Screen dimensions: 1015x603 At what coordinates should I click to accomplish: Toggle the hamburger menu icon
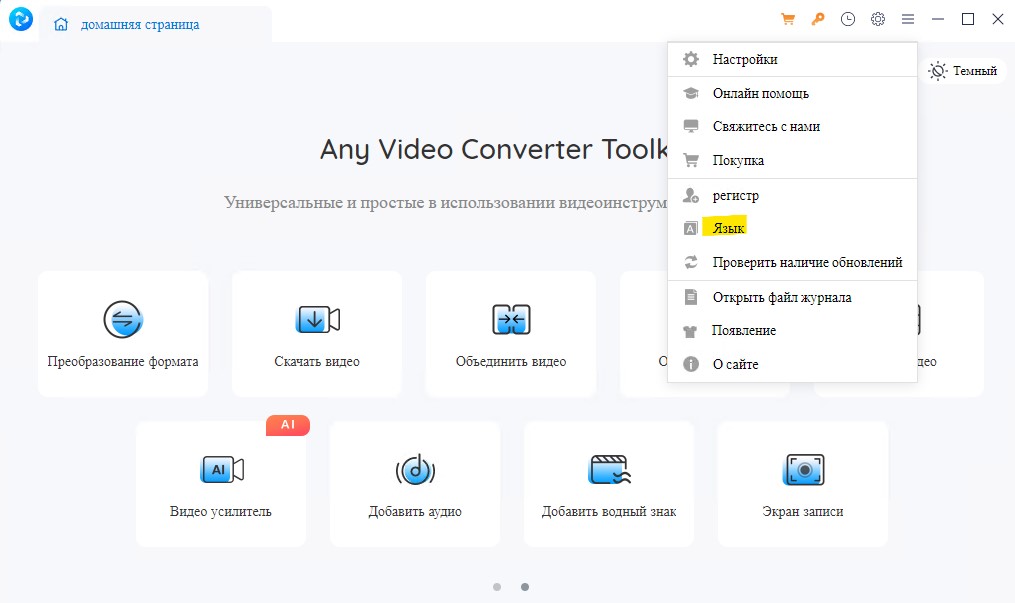908,19
